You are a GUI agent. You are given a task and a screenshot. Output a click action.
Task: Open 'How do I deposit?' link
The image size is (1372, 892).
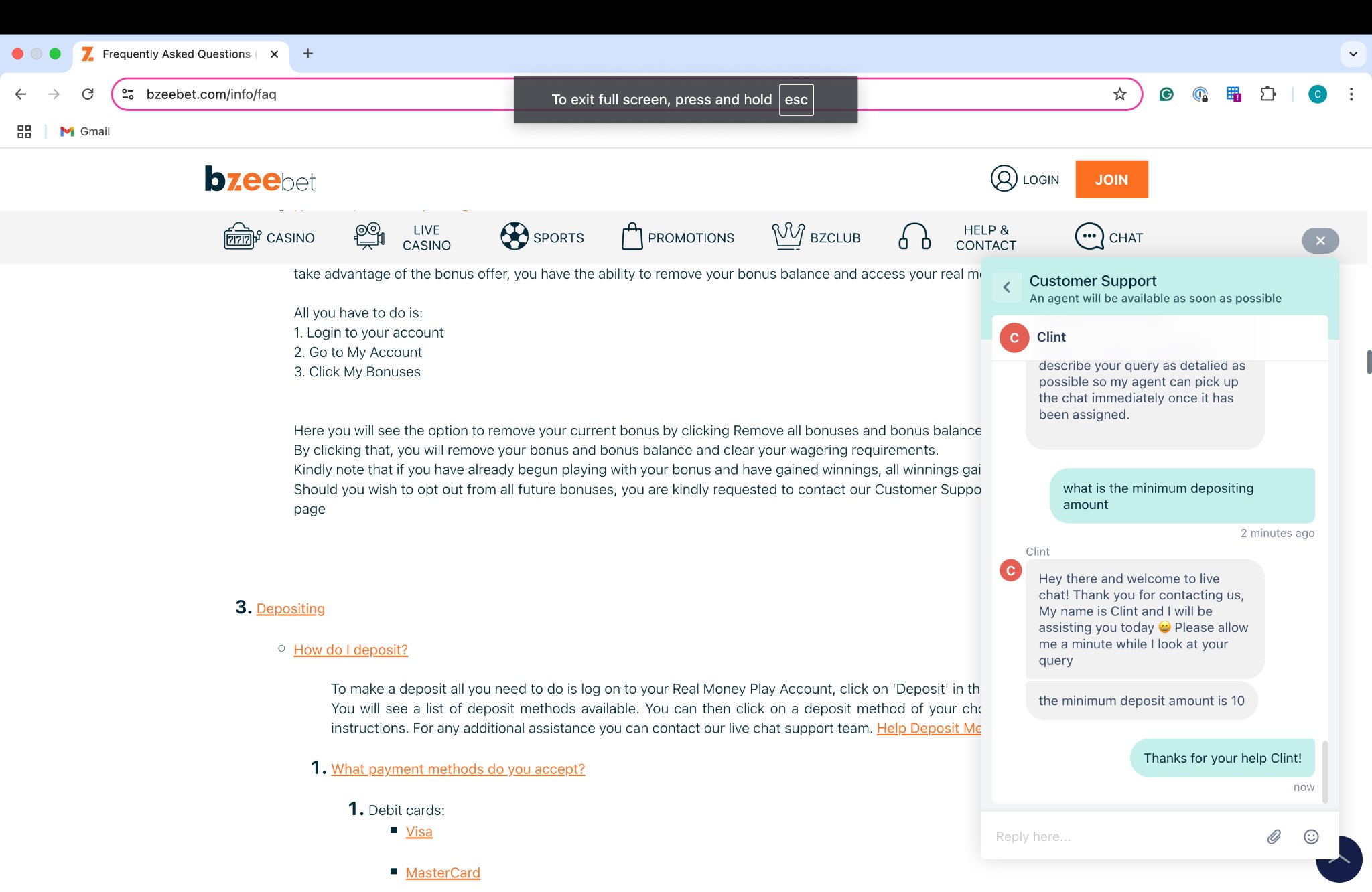pos(350,650)
